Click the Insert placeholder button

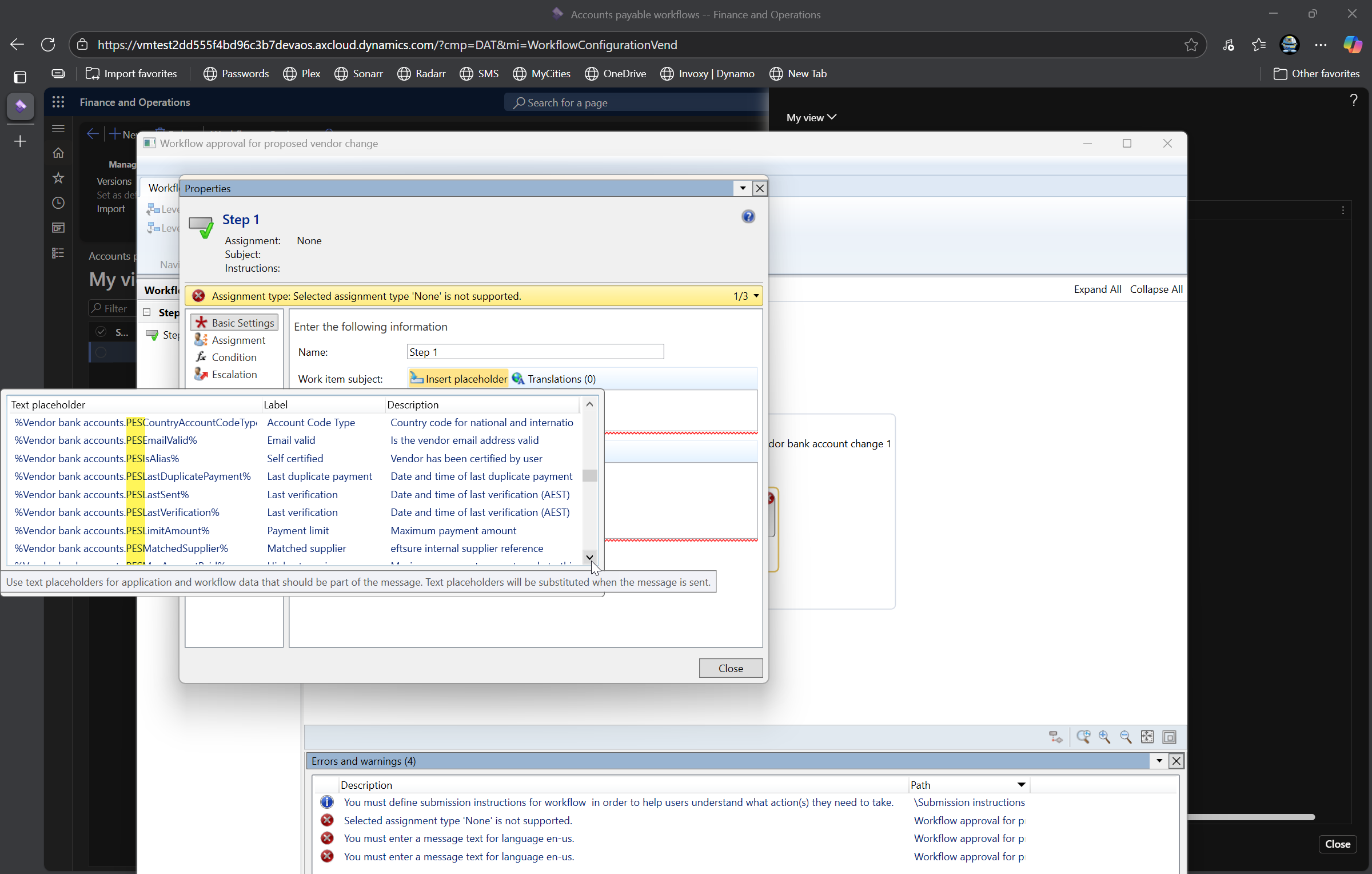point(458,379)
